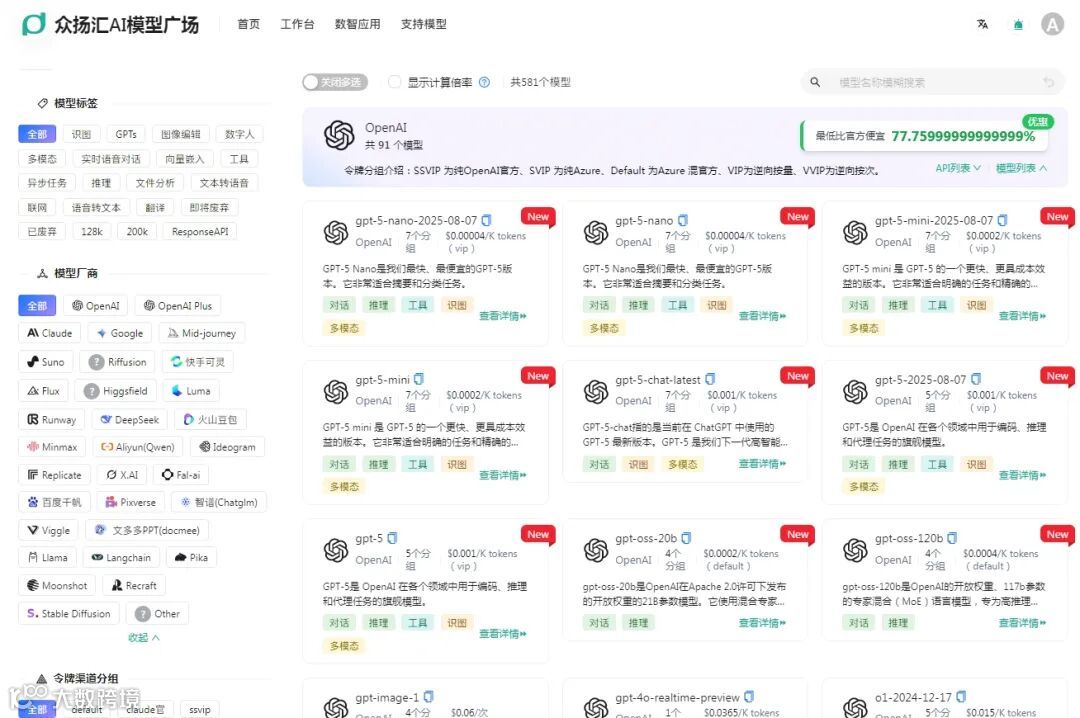
Task: Copy the gpt-5 model name
Action: (392, 538)
